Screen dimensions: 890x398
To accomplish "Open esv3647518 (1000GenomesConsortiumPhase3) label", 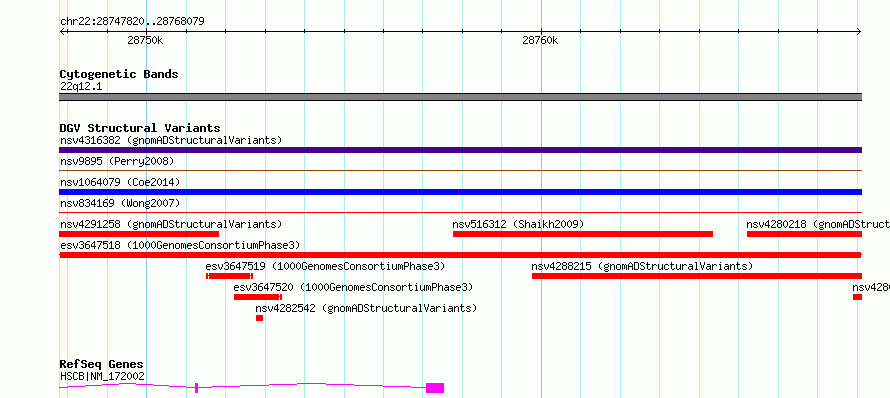I will click(x=180, y=245).
